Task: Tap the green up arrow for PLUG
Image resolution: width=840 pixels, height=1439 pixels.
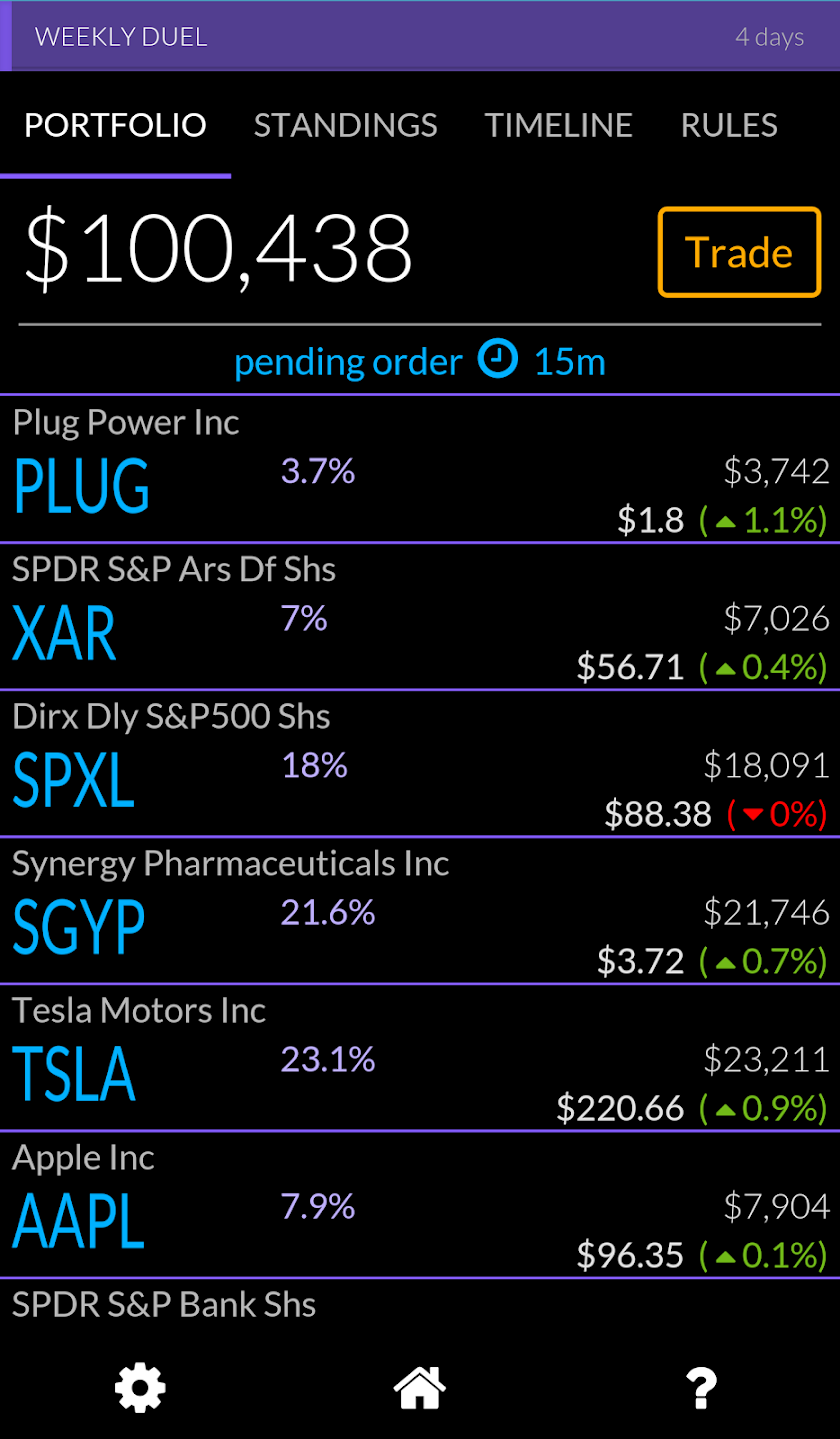Action: tap(726, 520)
